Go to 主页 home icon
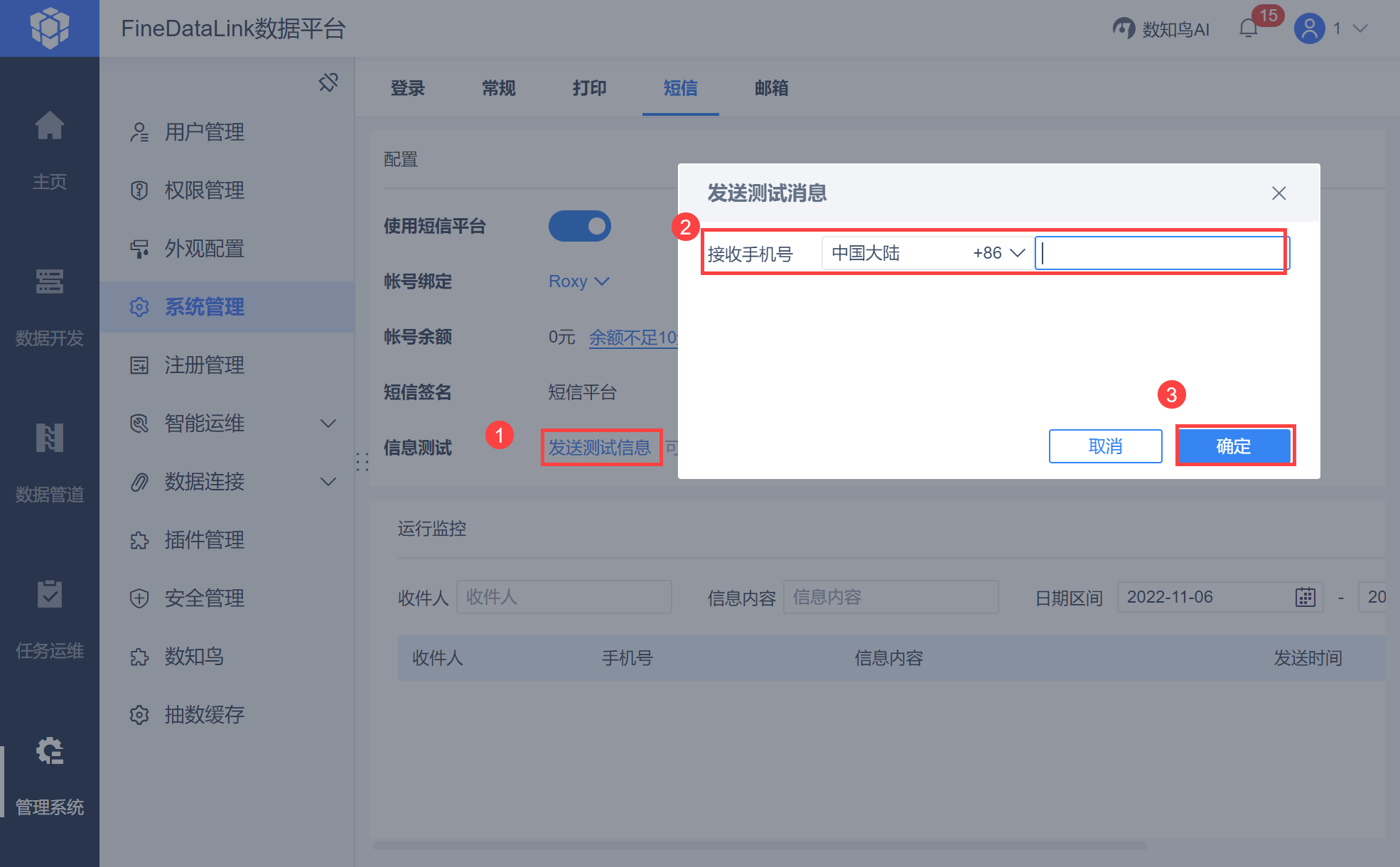This screenshot has height=867, width=1400. coord(50,128)
